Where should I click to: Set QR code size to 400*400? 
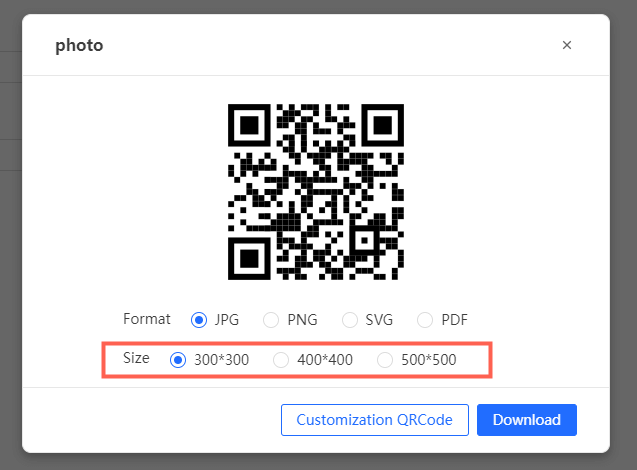tap(282, 360)
